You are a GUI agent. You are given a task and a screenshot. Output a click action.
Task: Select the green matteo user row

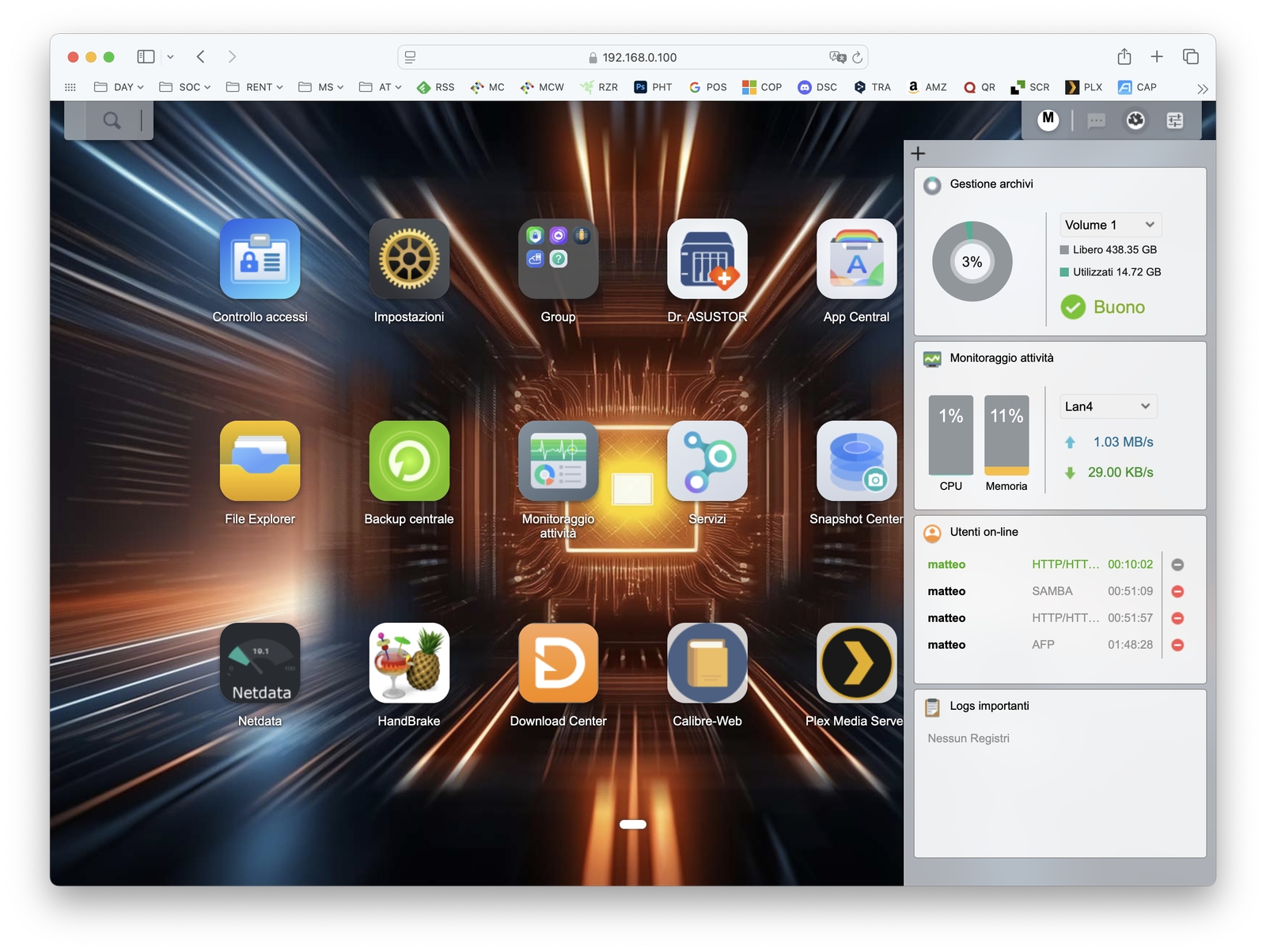coord(1040,564)
